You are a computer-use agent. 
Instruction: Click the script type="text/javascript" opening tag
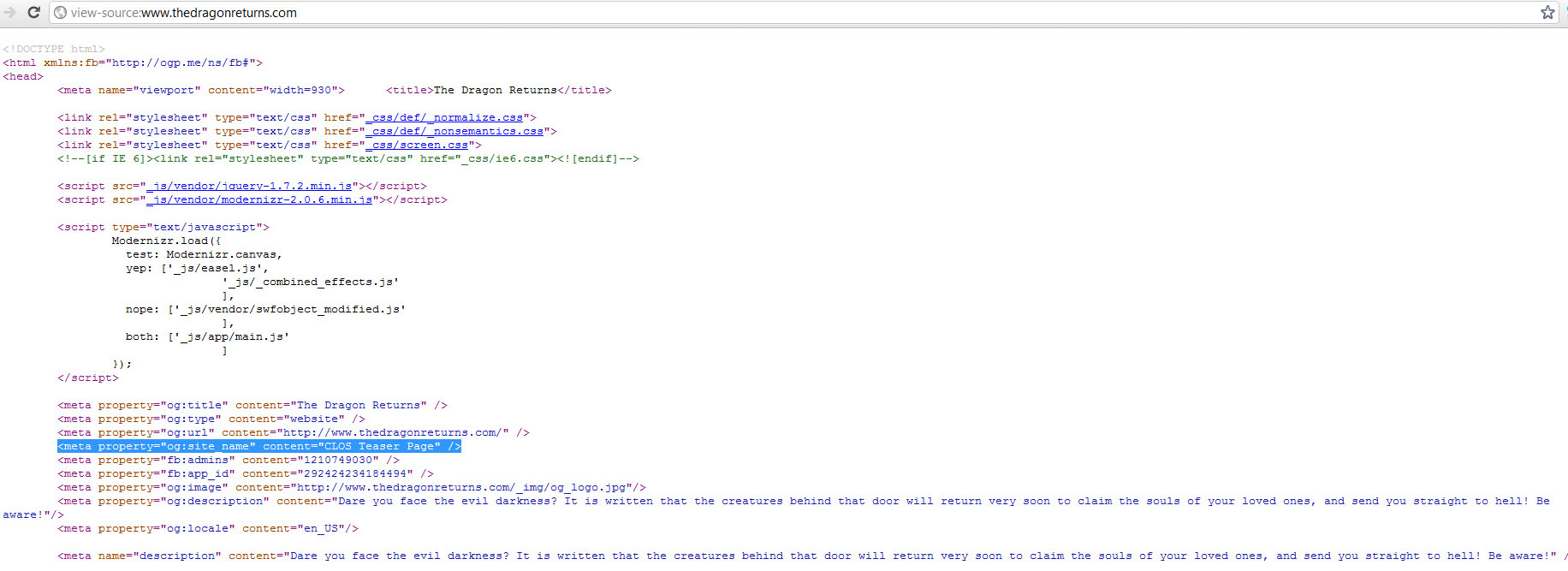pyautogui.click(x=163, y=227)
